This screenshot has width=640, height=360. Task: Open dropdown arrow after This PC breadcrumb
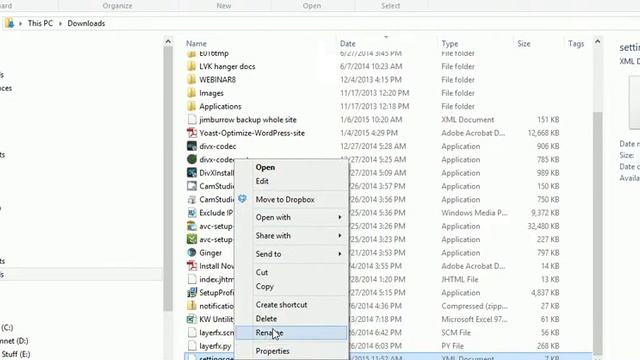[x=60, y=24]
